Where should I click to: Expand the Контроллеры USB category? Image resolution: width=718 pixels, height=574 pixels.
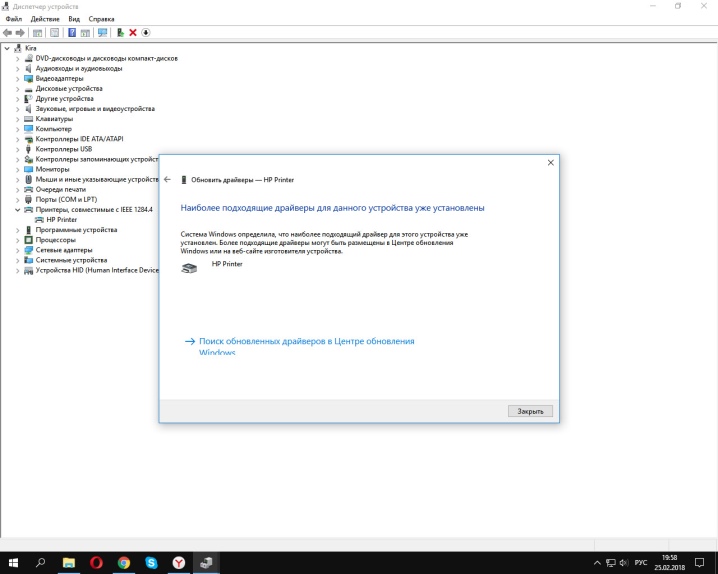[x=17, y=149]
